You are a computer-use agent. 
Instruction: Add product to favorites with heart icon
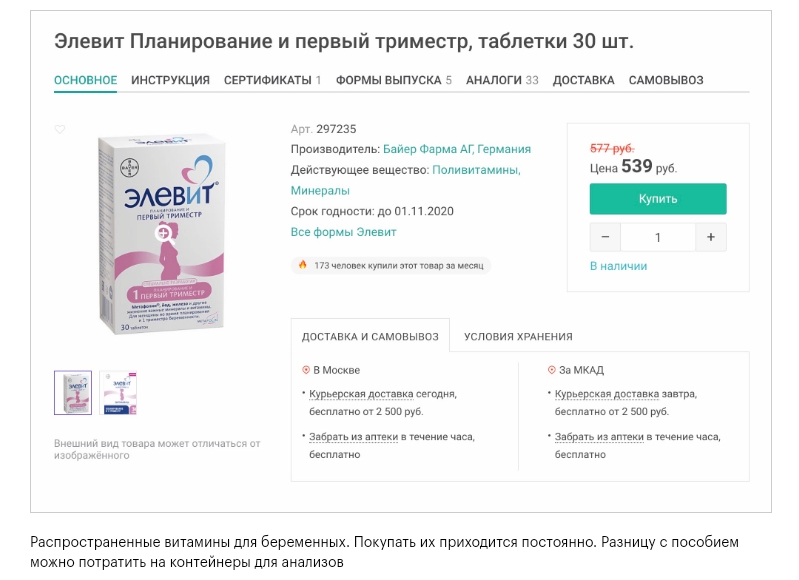(x=60, y=129)
